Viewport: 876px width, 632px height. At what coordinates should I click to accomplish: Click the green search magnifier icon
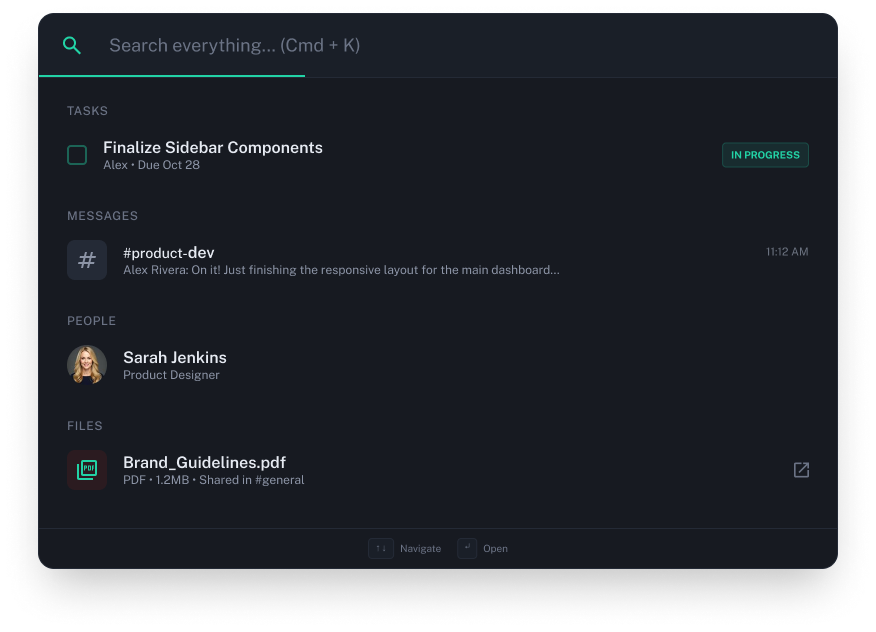[x=72, y=45]
